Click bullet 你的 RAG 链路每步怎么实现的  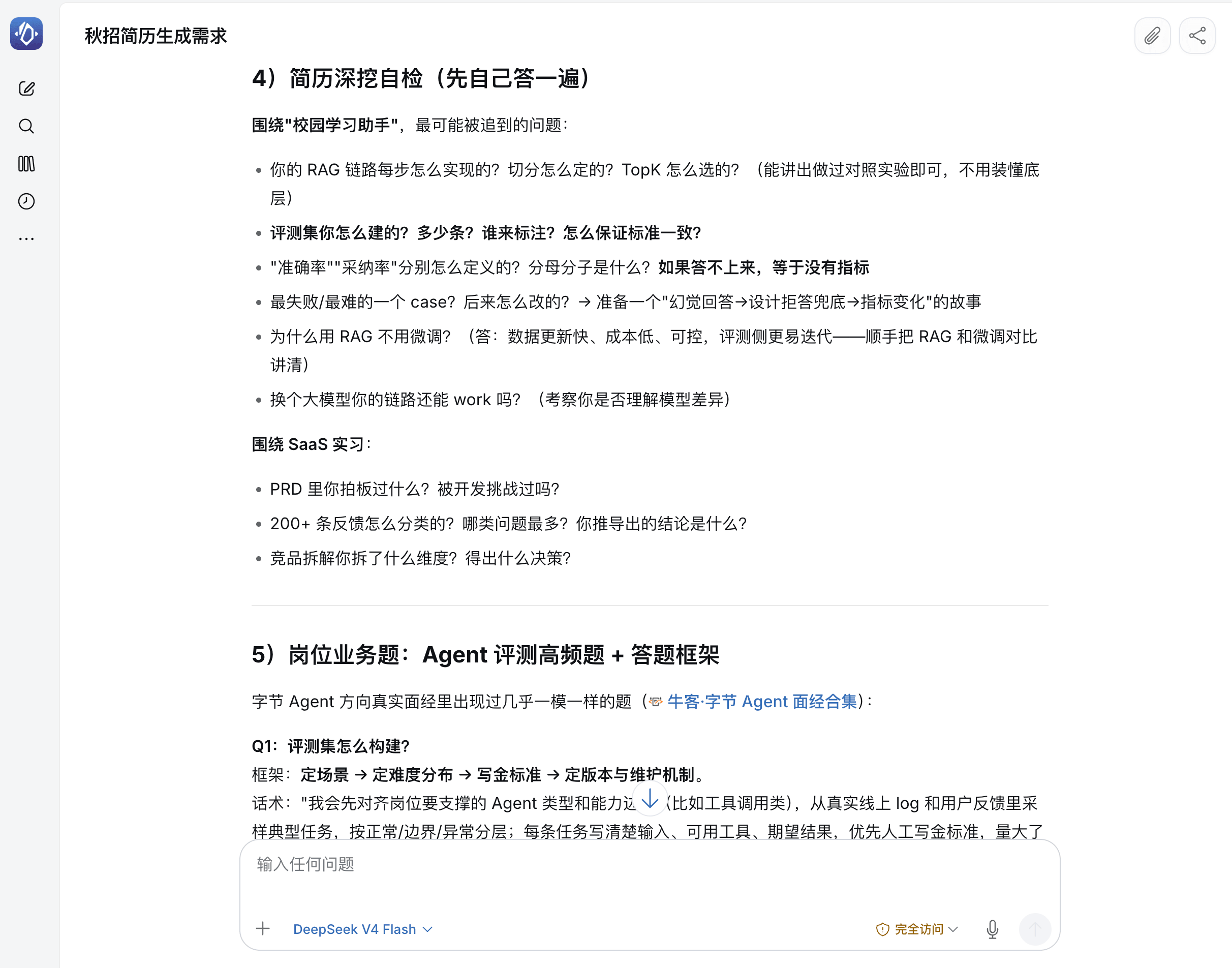pyautogui.click(x=655, y=184)
